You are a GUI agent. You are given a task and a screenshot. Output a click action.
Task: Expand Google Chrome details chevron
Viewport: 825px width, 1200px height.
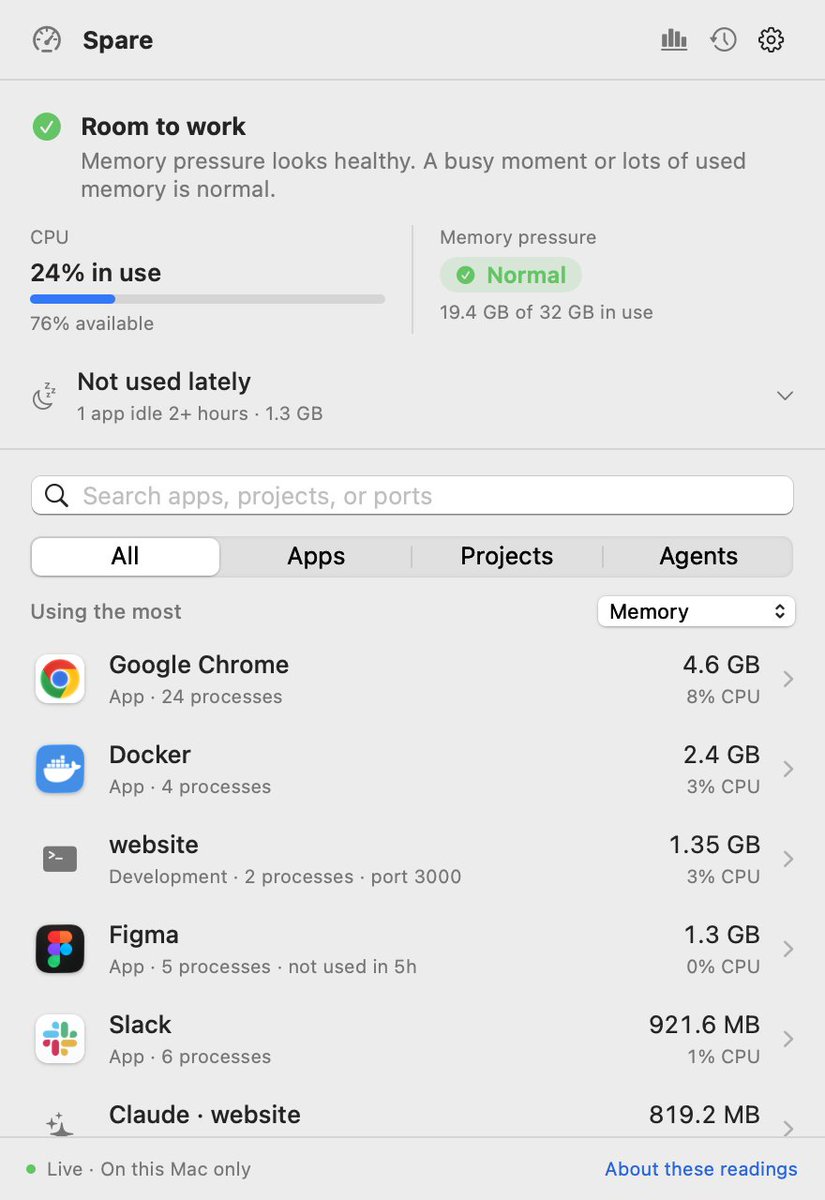(788, 680)
